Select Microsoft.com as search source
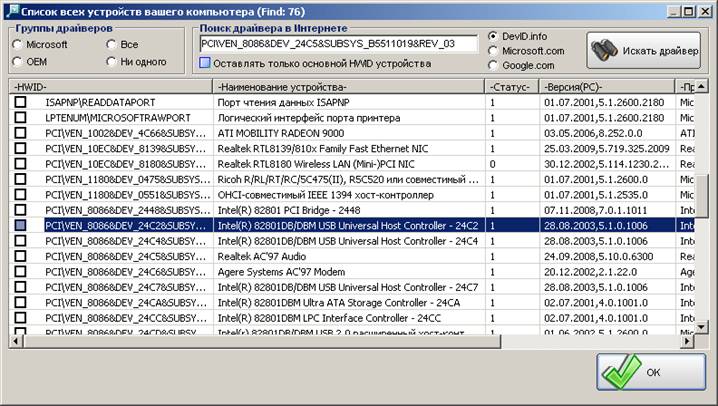The width and height of the screenshot is (718, 406). tap(493, 51)
